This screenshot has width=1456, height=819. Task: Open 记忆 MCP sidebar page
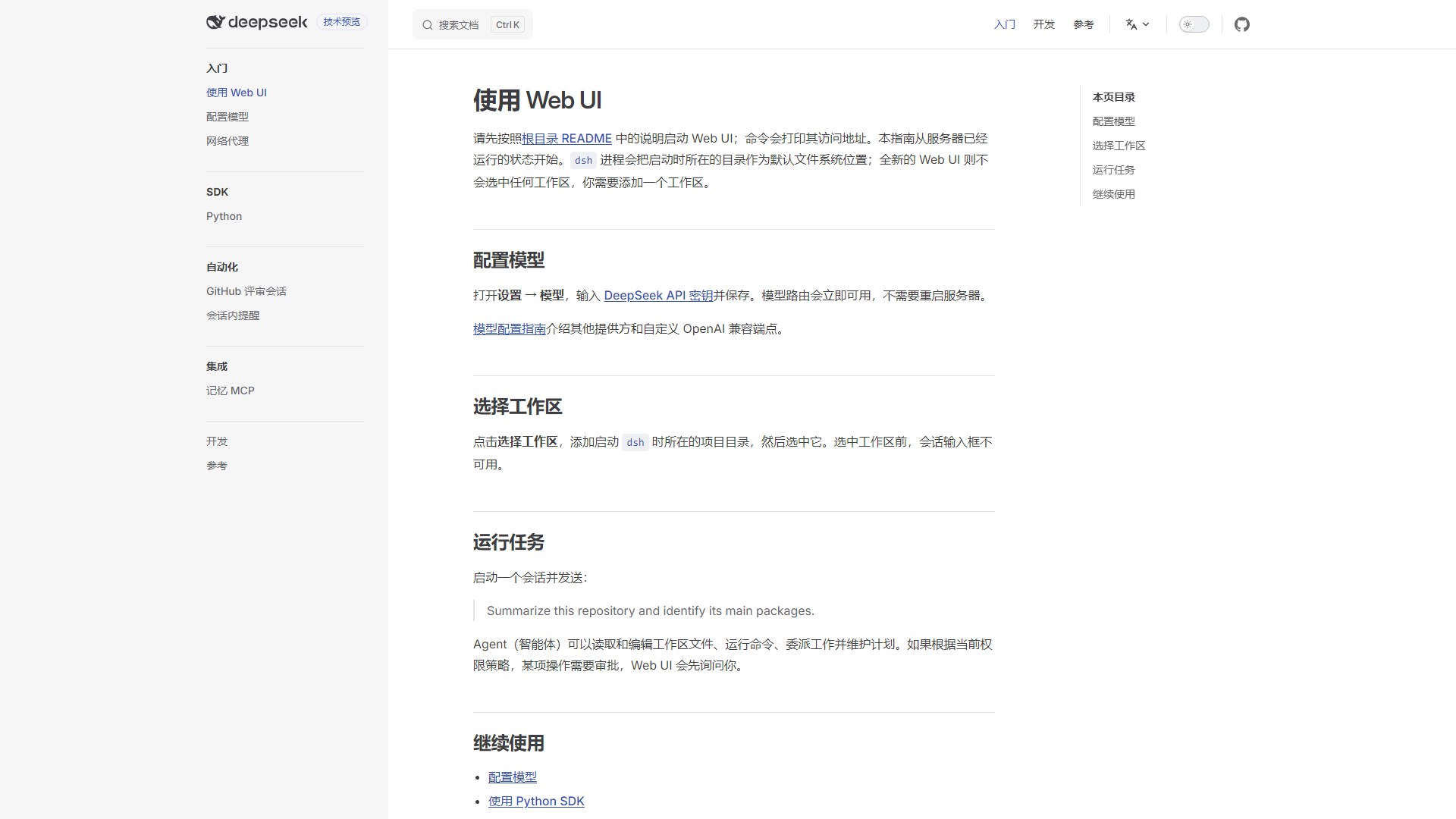231,391
